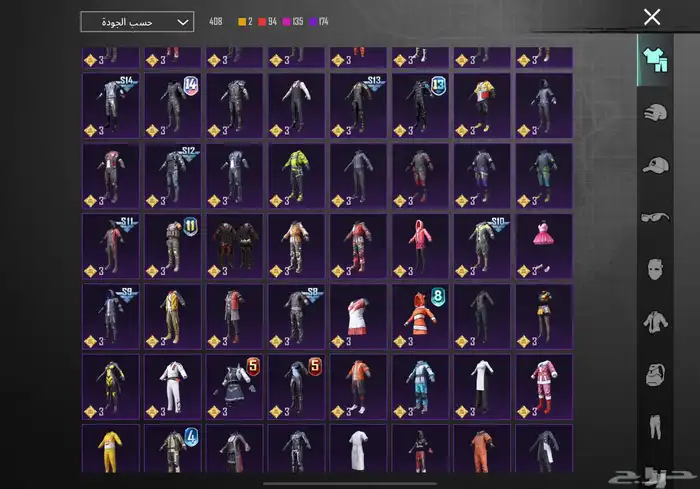Select the jacket tops category icon
Image resolution: width=700 pixels, height=489 pixels.
[654, 321]
